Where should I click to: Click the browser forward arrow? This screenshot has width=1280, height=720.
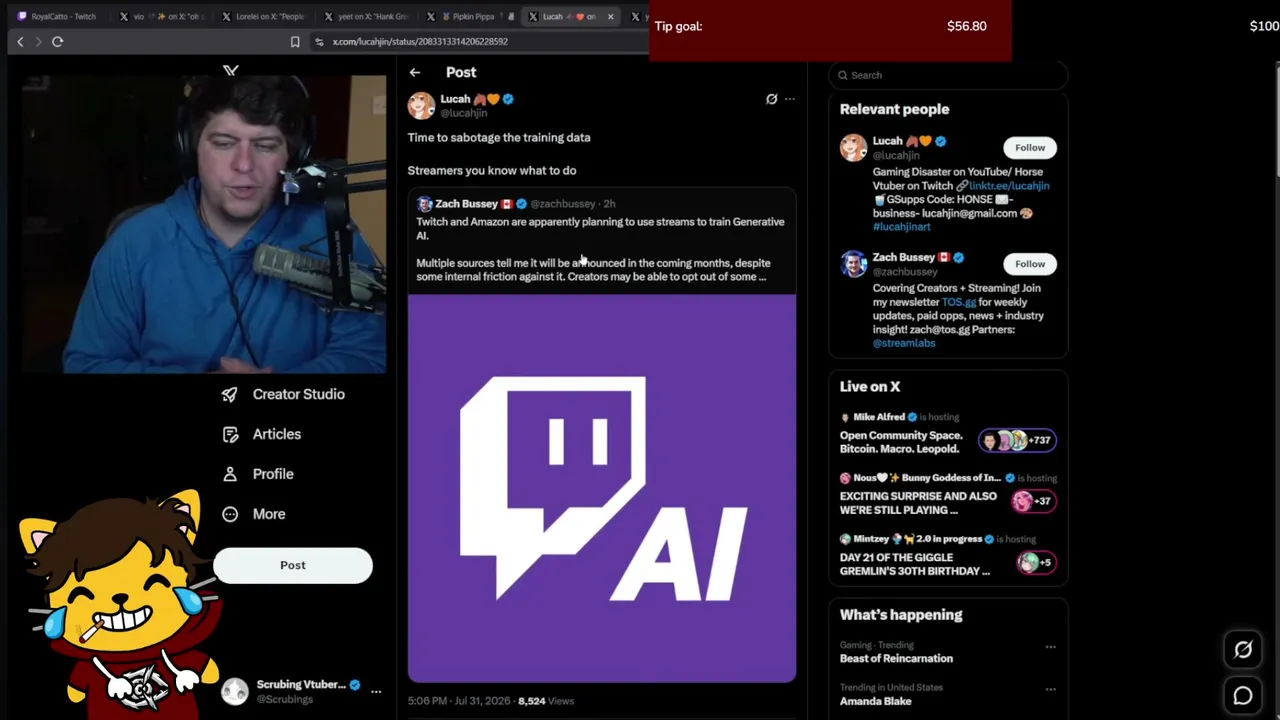tap(38, 41)
